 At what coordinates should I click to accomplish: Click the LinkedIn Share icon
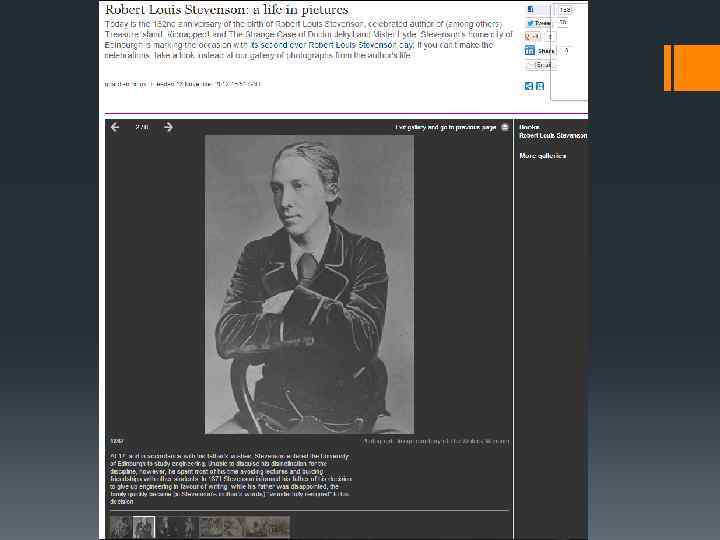pos(530,51)
